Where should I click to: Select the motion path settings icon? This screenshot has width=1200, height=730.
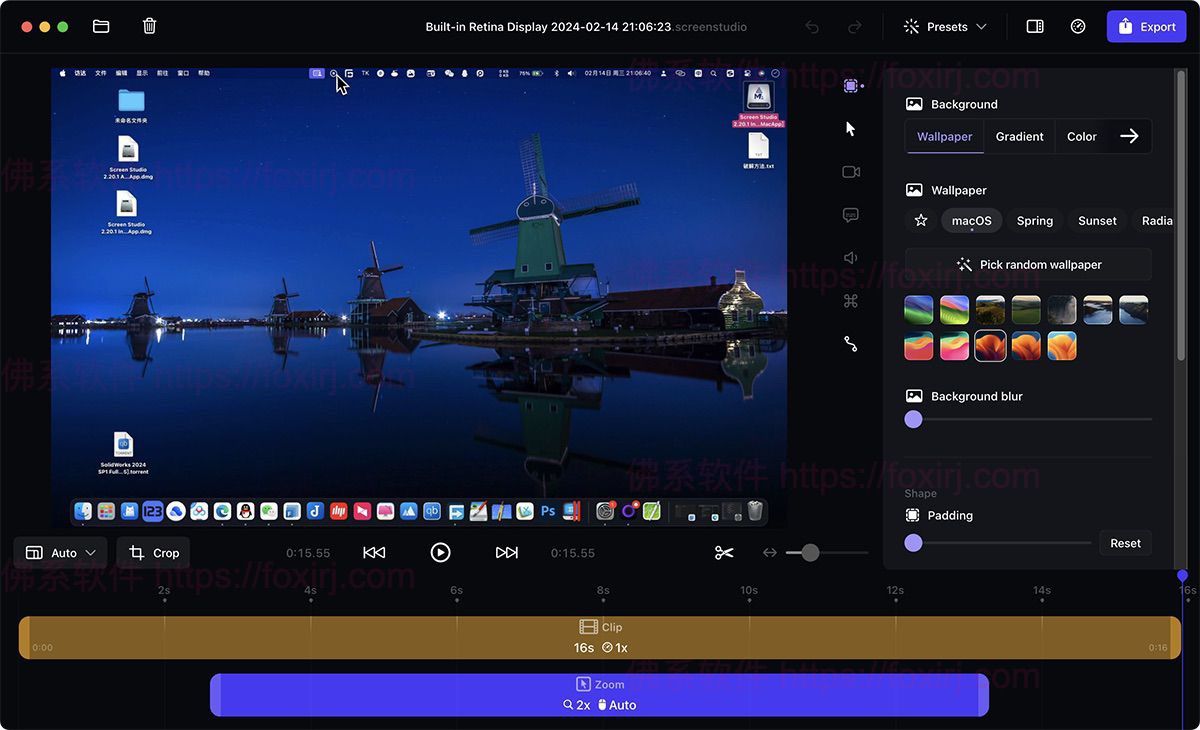[850, 343]
